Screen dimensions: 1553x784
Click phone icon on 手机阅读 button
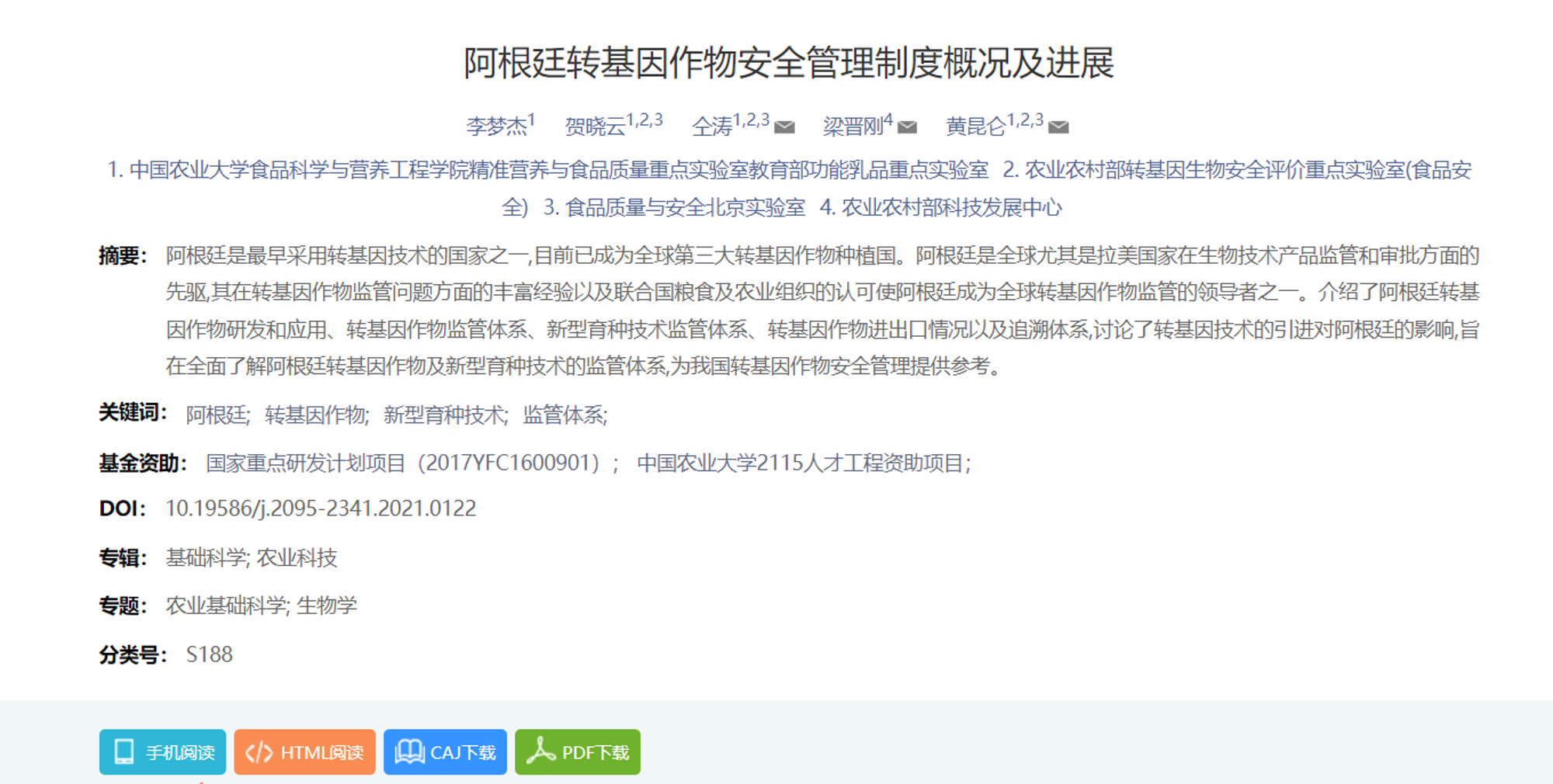coord(124,751)
